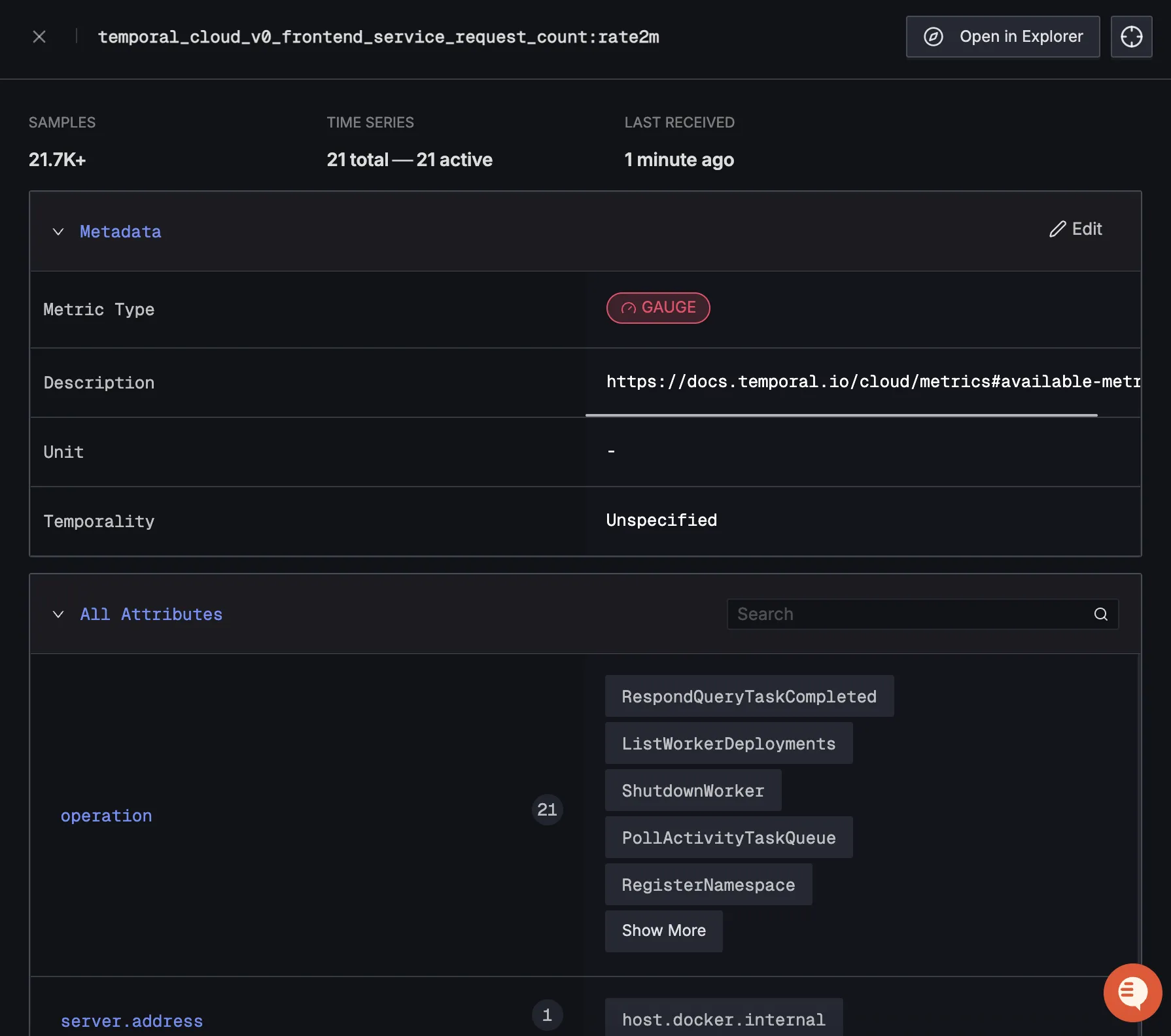Click the compass icon inside Open in Explorer

point(933,37)
